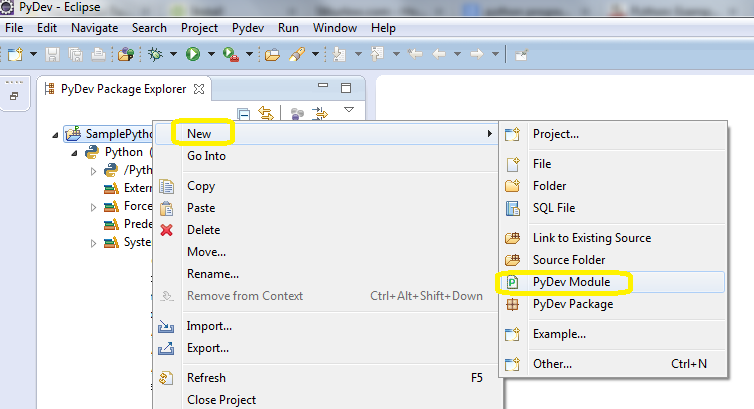Click the restore icon in left trim

coord(14,96)
